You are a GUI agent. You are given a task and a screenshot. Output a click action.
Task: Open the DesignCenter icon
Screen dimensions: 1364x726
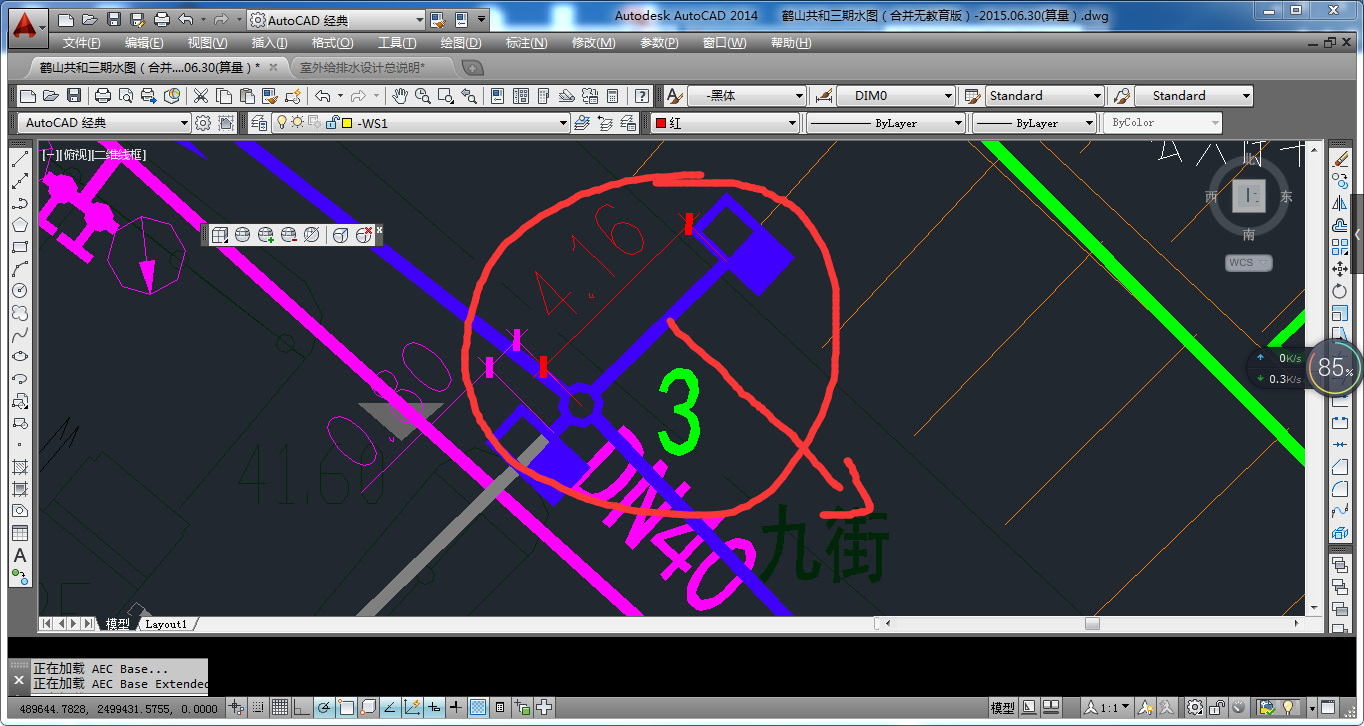[520, 96]
